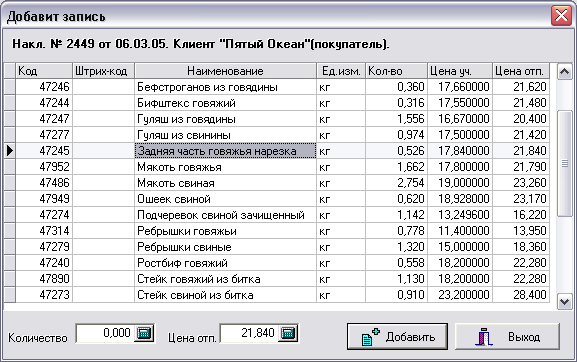
Task: Click quantity cell 2,754
Action: (x=396, y=183)
